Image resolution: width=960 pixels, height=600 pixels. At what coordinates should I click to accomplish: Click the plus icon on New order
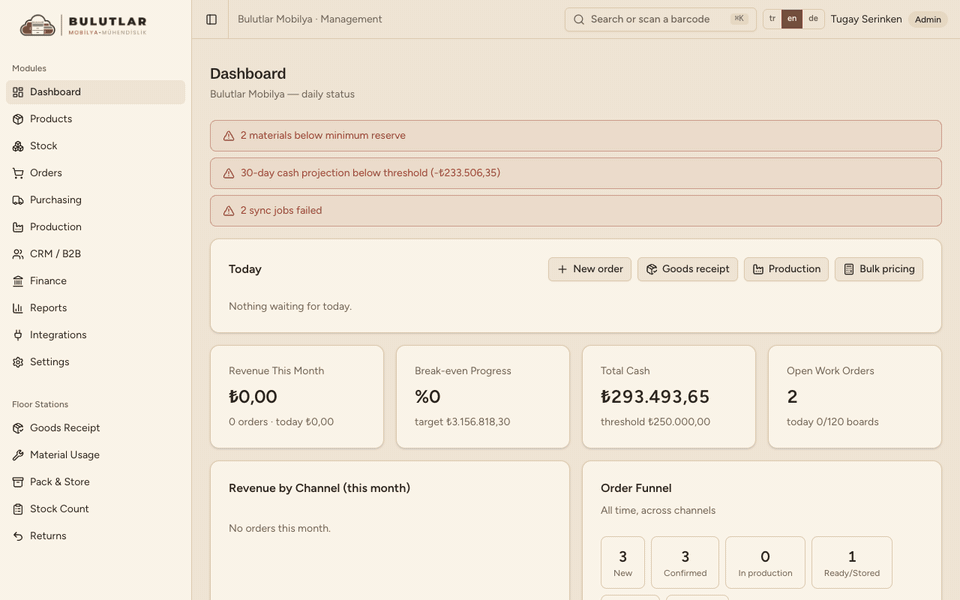point(562,269)
